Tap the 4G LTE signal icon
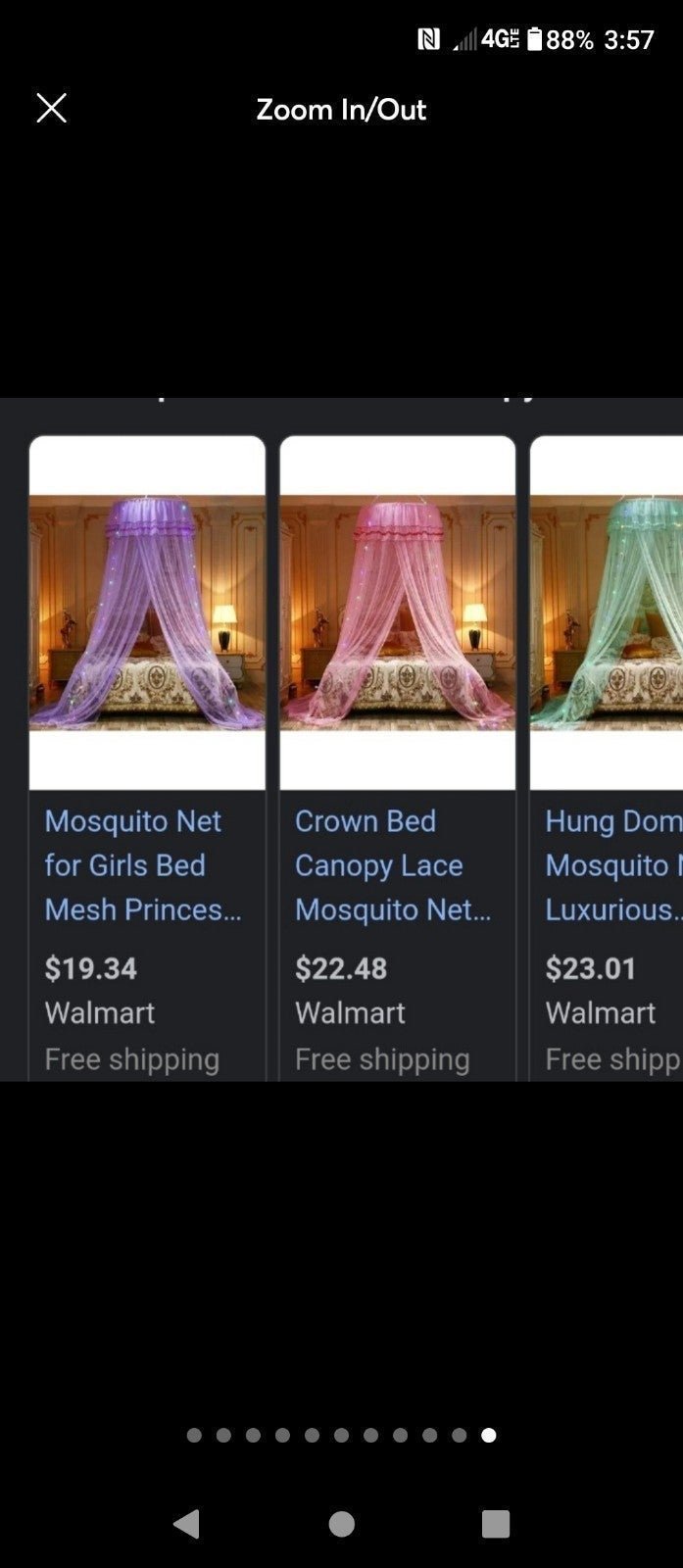The width and height of the screenshot is (683, 1568). (x=500, y=39)
